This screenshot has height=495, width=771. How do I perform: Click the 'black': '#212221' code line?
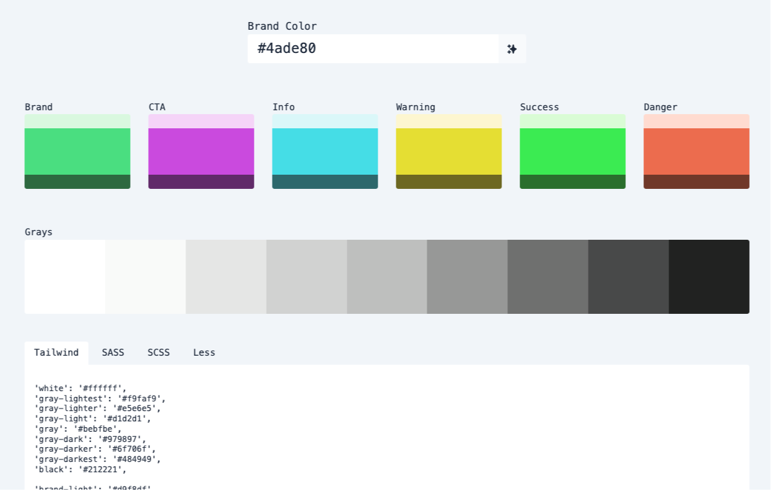click(x=80, y=469)
